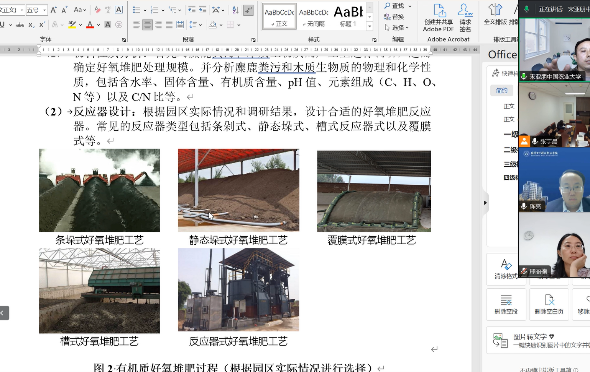The width and height of the screenshot is (590, 372).
Task: Apply red font color
Action: click(x=90, y=25)
